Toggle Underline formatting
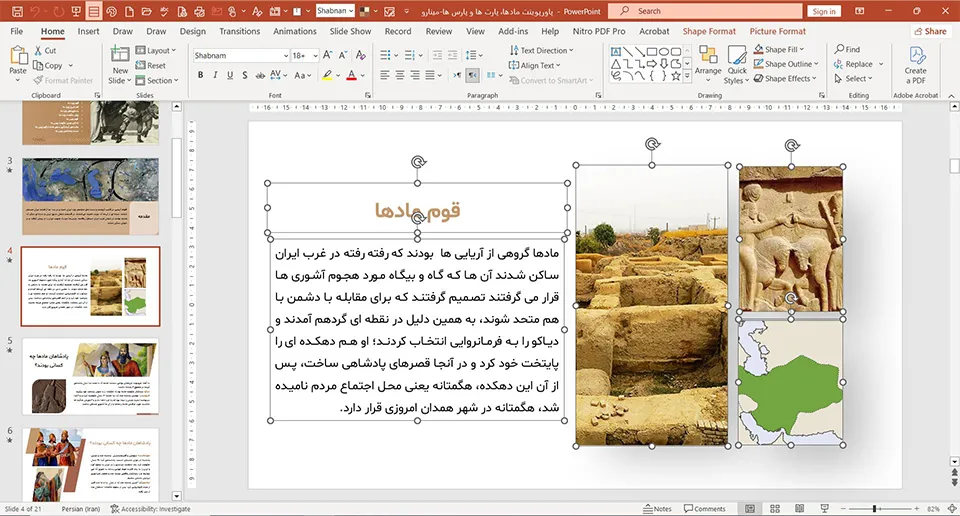The width and height of the screenshot is (960, 516). click(x=230, y=75)
